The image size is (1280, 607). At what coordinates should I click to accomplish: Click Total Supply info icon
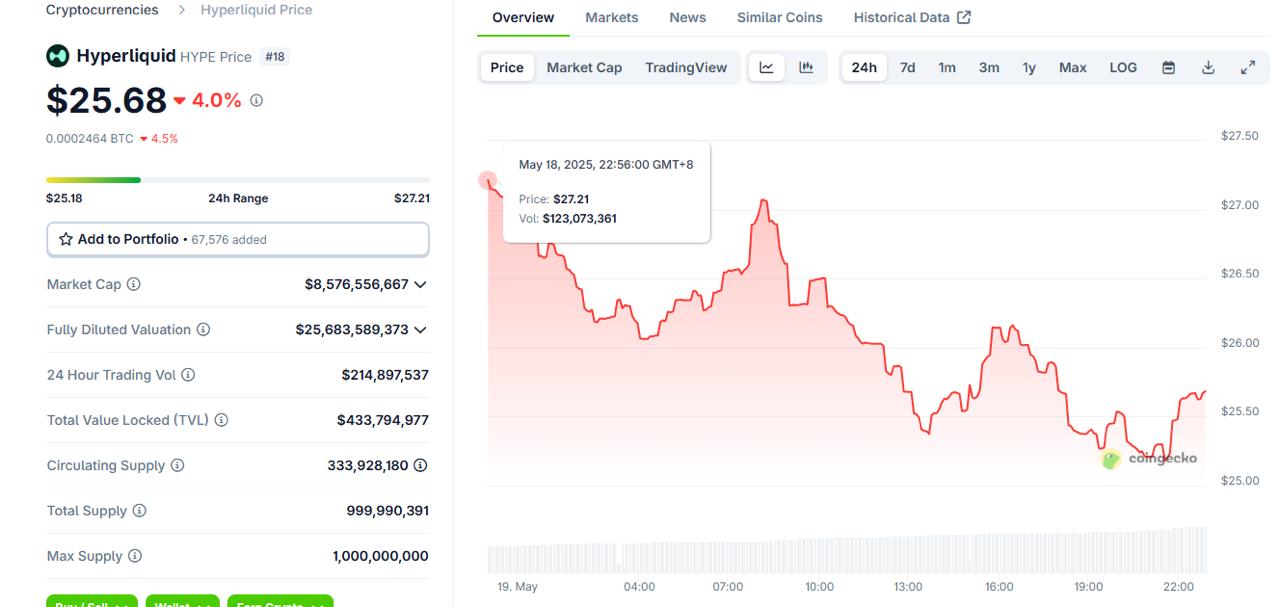pyautogui.click(x=139, y=510)
